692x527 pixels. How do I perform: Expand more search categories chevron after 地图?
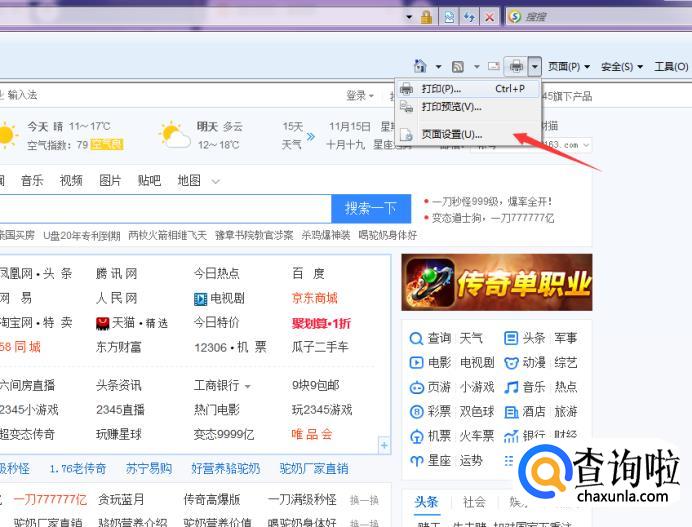[x=215, y=181]
